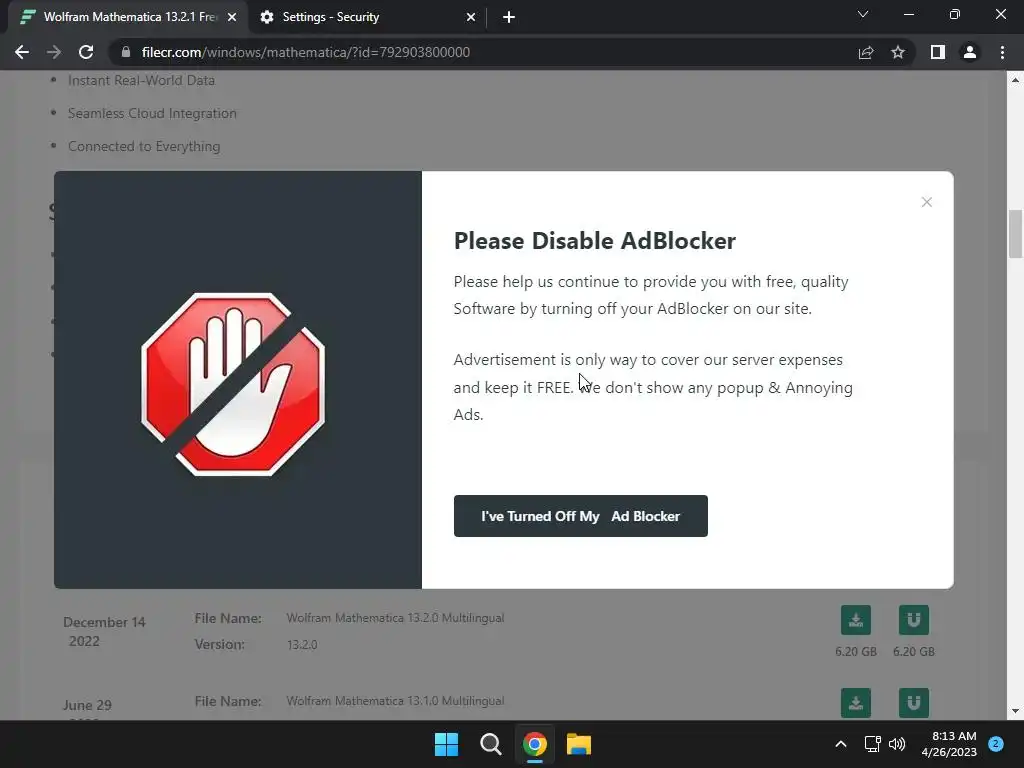1024x768 pixels.
Task: Click version value '13.2.0'
Action: (302, 645)
